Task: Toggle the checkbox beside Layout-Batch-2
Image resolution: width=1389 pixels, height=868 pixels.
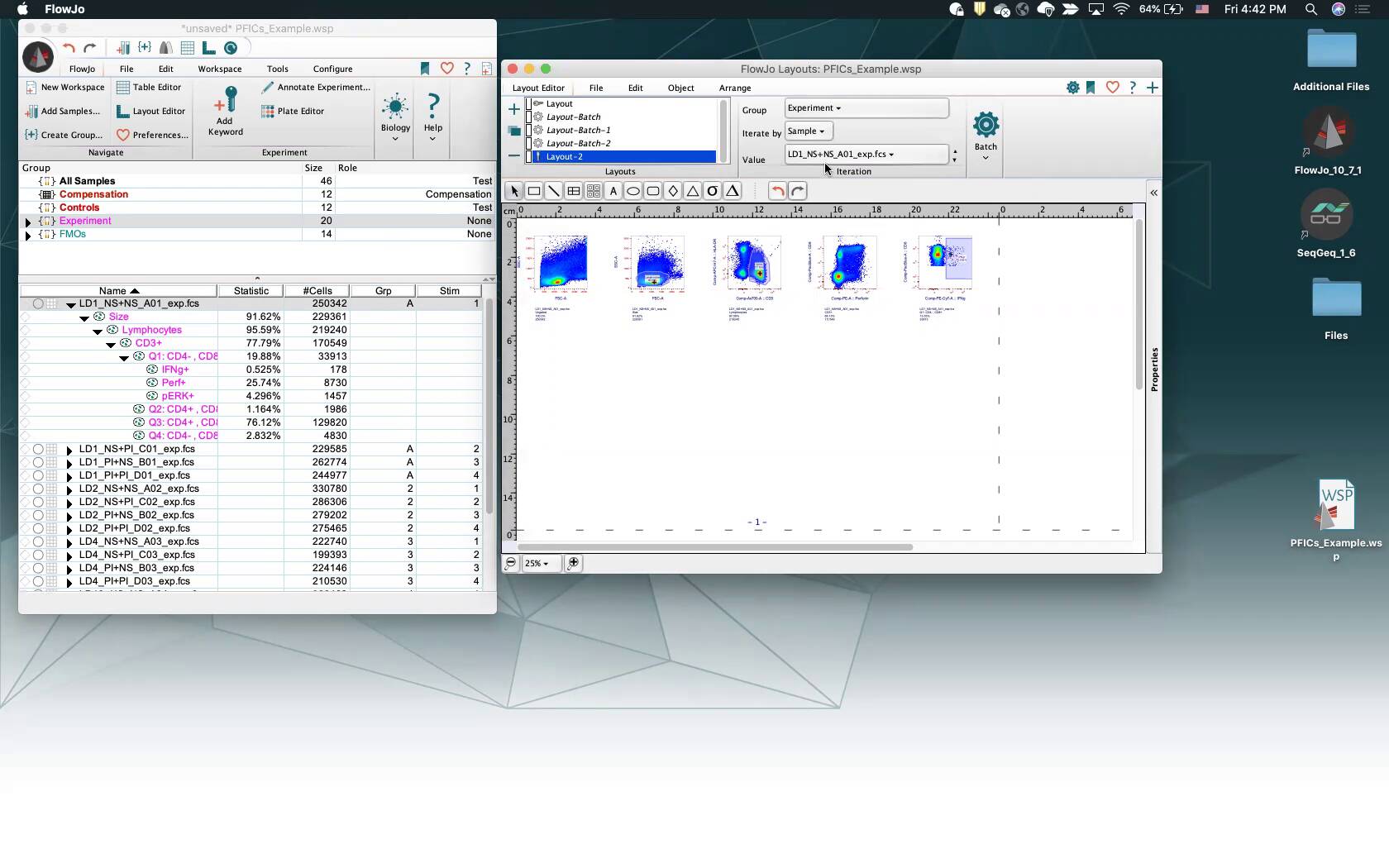Action: click(529, 143)
